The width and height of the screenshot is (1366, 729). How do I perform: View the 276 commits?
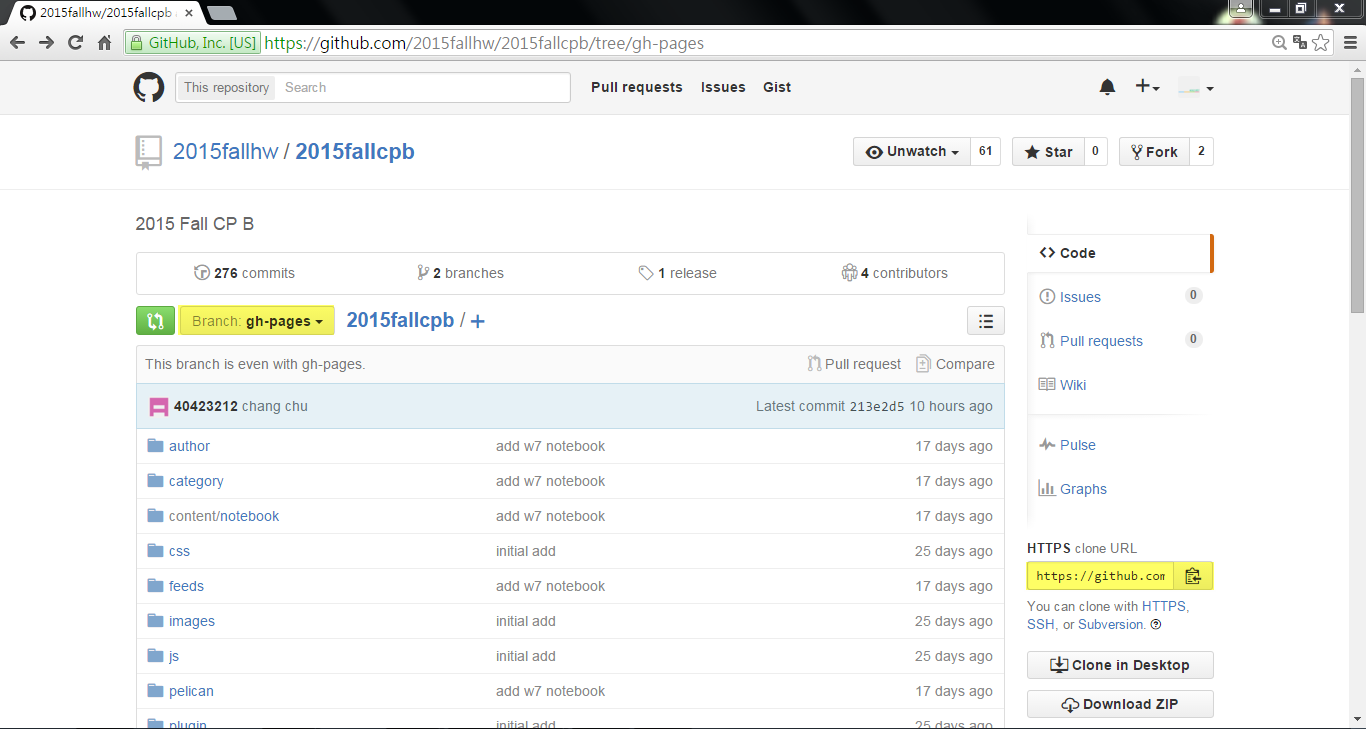click(x=244, y=273)
